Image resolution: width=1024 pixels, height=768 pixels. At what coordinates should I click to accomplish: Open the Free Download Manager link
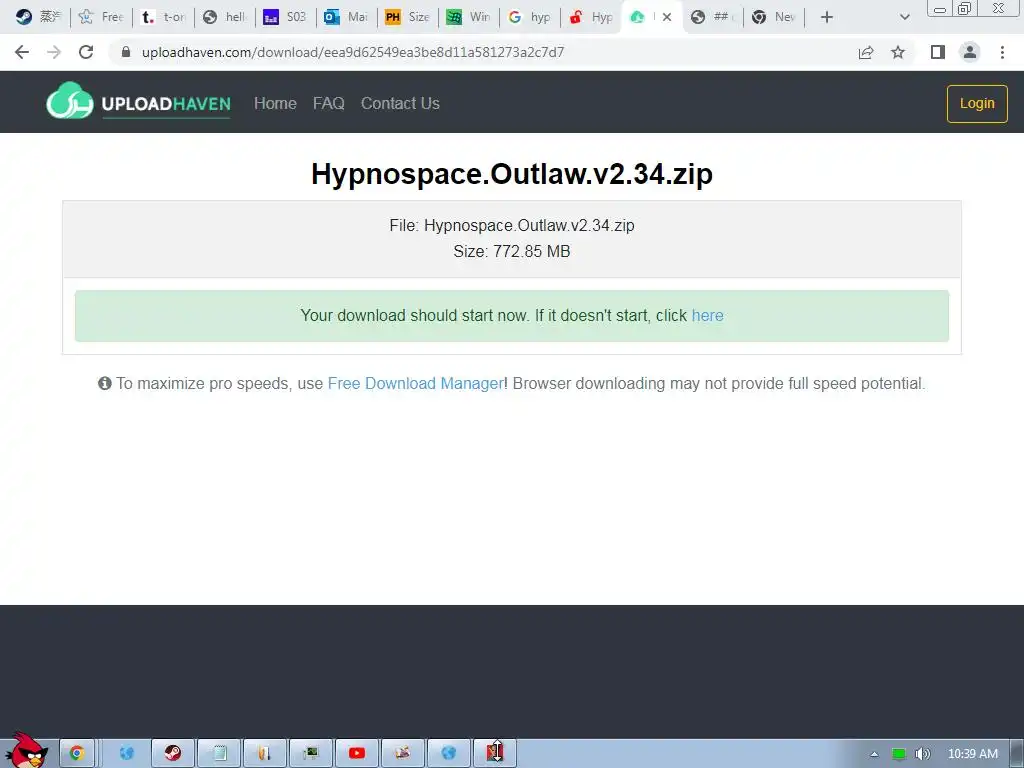(415, 383)
